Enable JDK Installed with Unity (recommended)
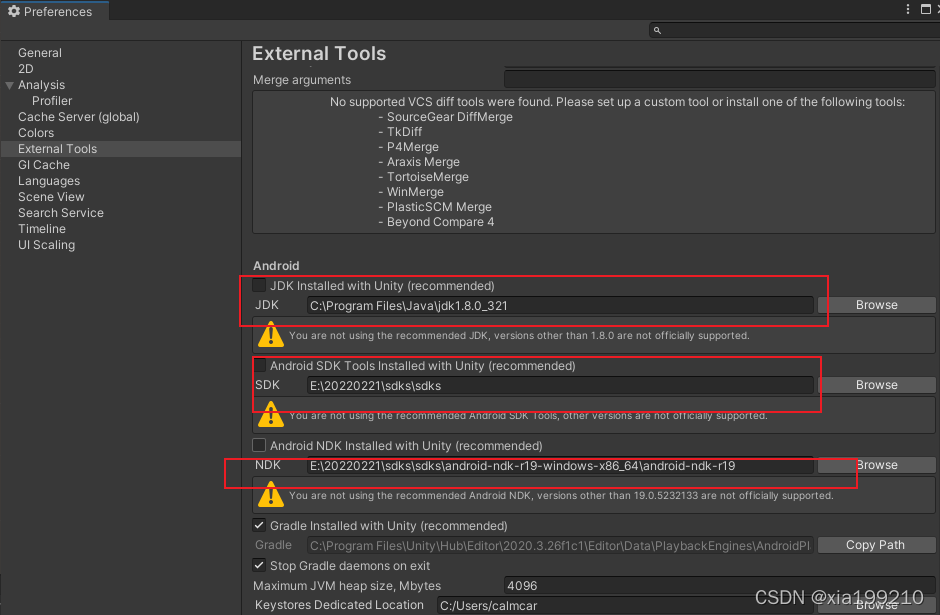The height and width of the screenshot is (615, 940). pyautogui.click(x=258, y=285)
